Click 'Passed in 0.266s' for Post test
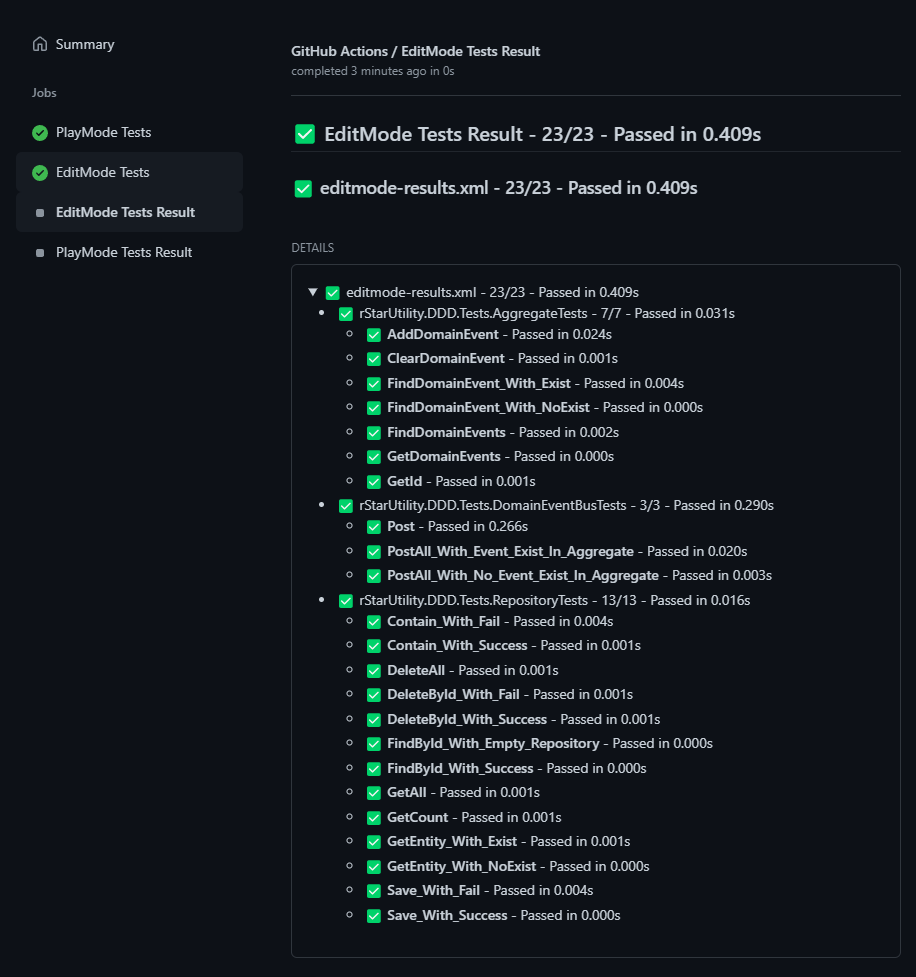Image resolution: width=916 pixels, height=977 pixels. coord(478,527)
